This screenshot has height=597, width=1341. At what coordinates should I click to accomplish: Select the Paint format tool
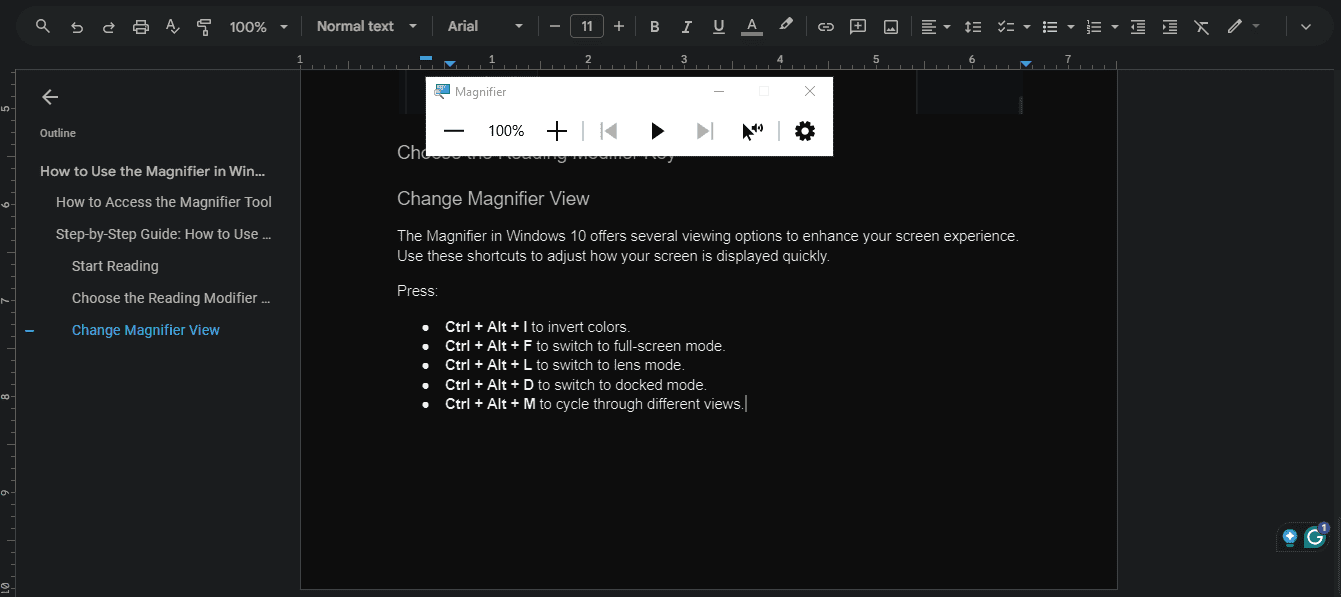coord(204,27)
